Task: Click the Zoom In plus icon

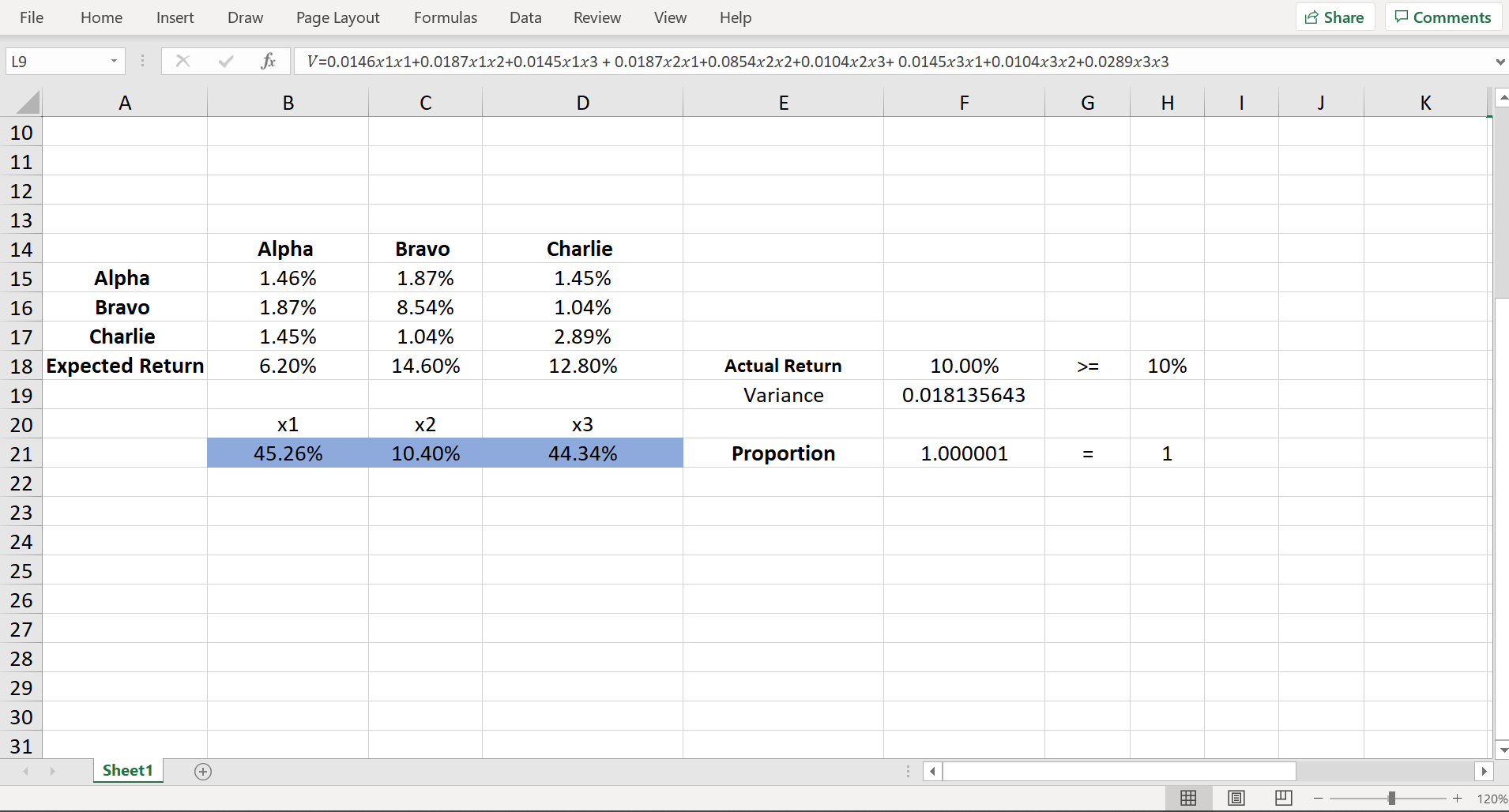Action: pos(1456,799)
